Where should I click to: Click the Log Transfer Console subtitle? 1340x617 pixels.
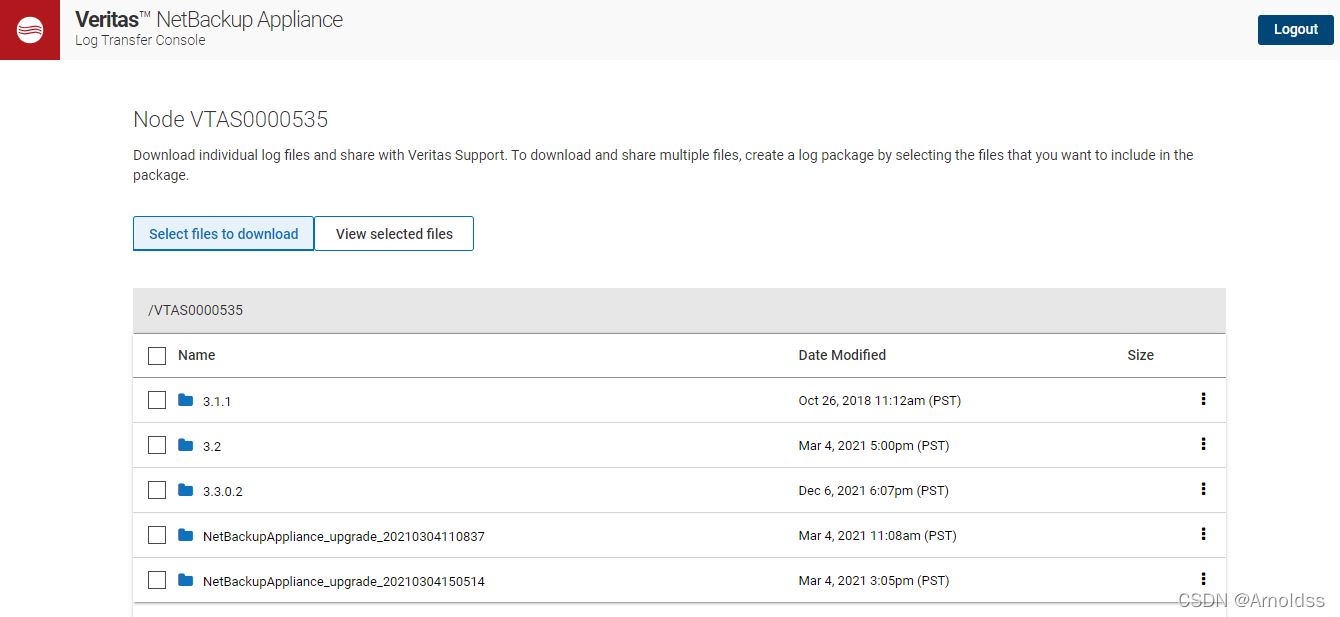click(140, 41)
